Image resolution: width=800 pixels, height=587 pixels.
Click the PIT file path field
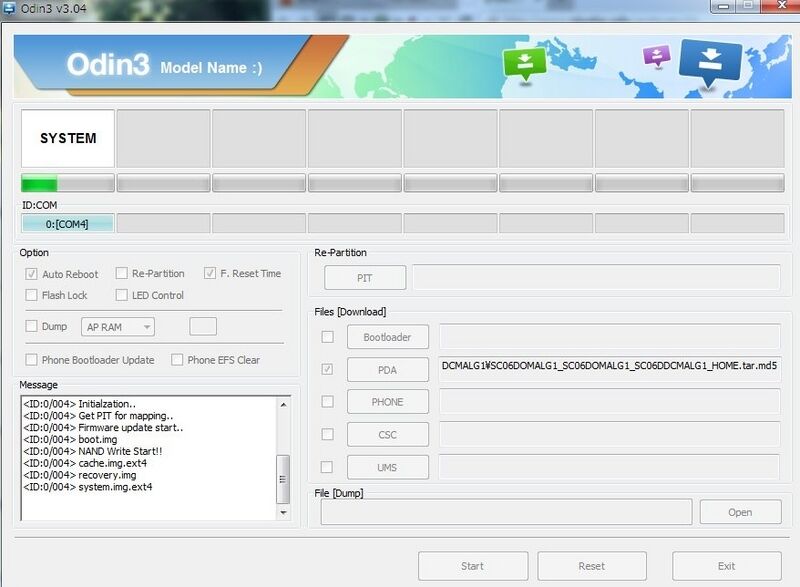click(x=596, y=277)
